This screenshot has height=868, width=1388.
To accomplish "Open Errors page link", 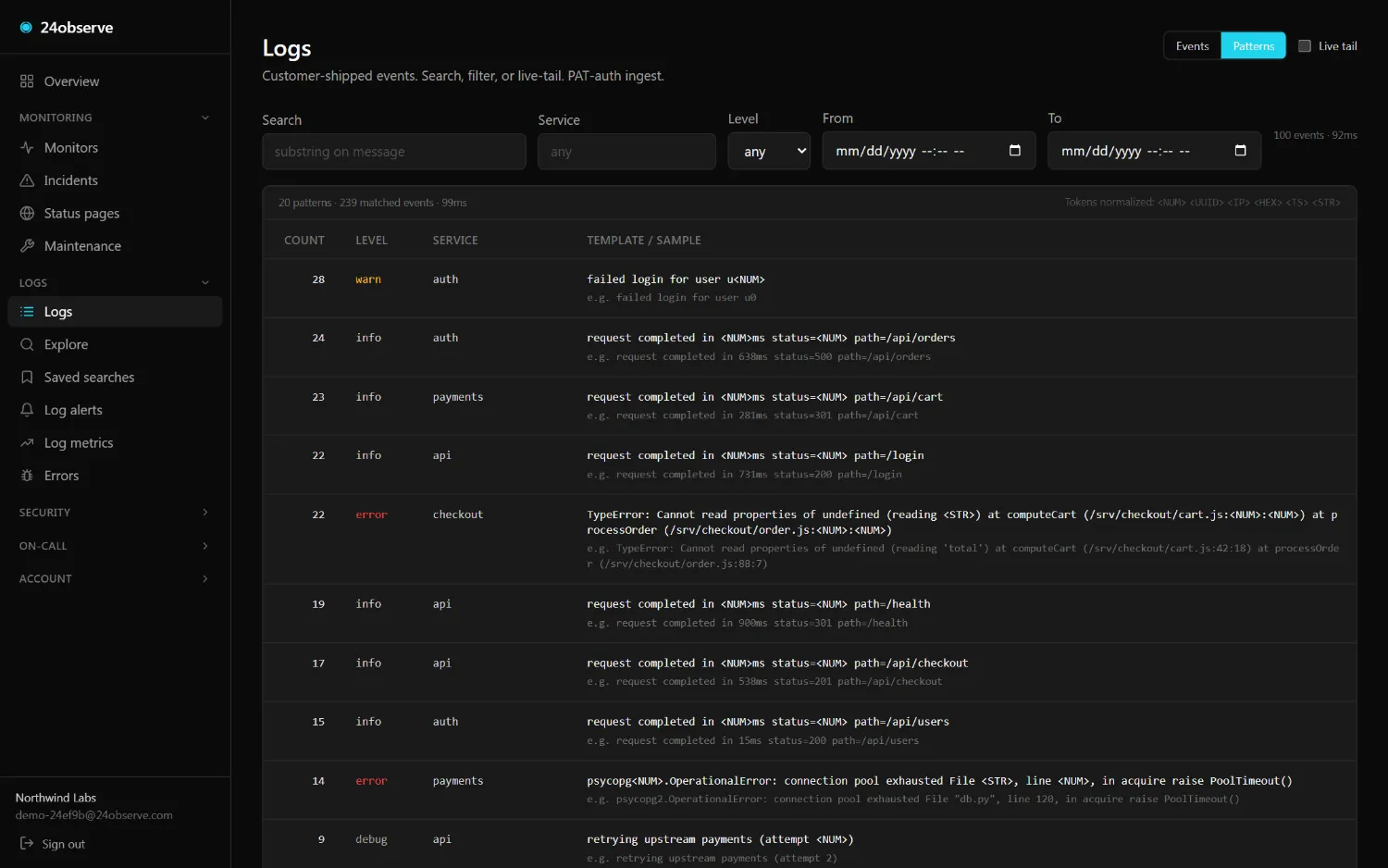I will (x=115, y=476).
